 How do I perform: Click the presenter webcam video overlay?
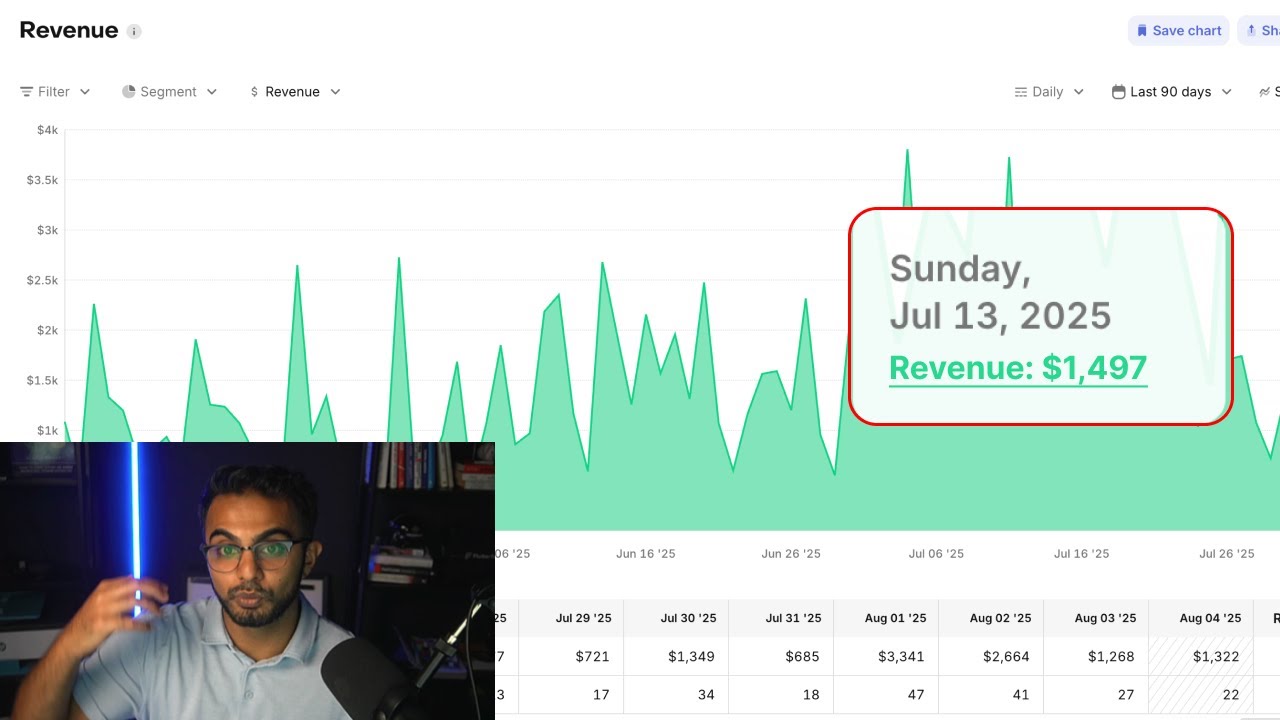tap(247, 581)
